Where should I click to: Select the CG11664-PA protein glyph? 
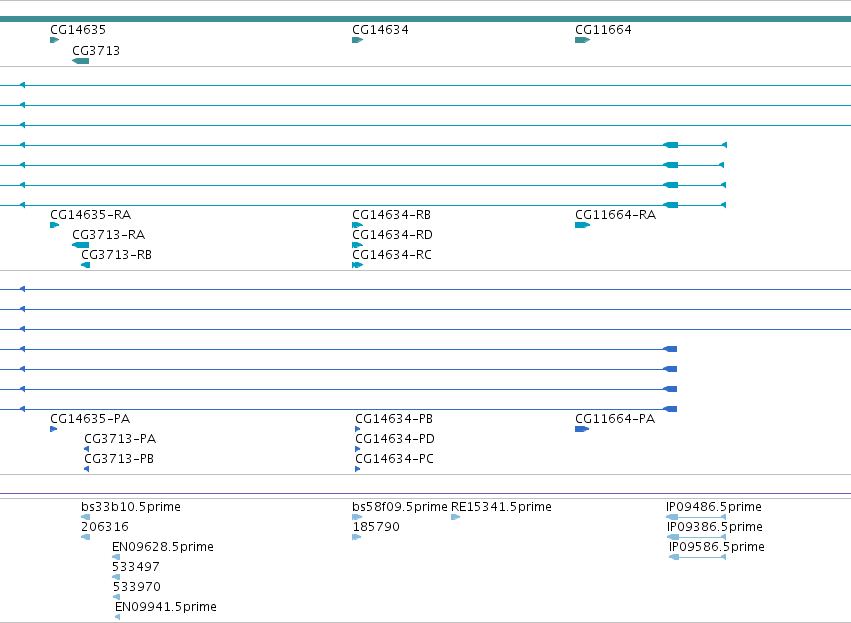(x=582, y=429)
